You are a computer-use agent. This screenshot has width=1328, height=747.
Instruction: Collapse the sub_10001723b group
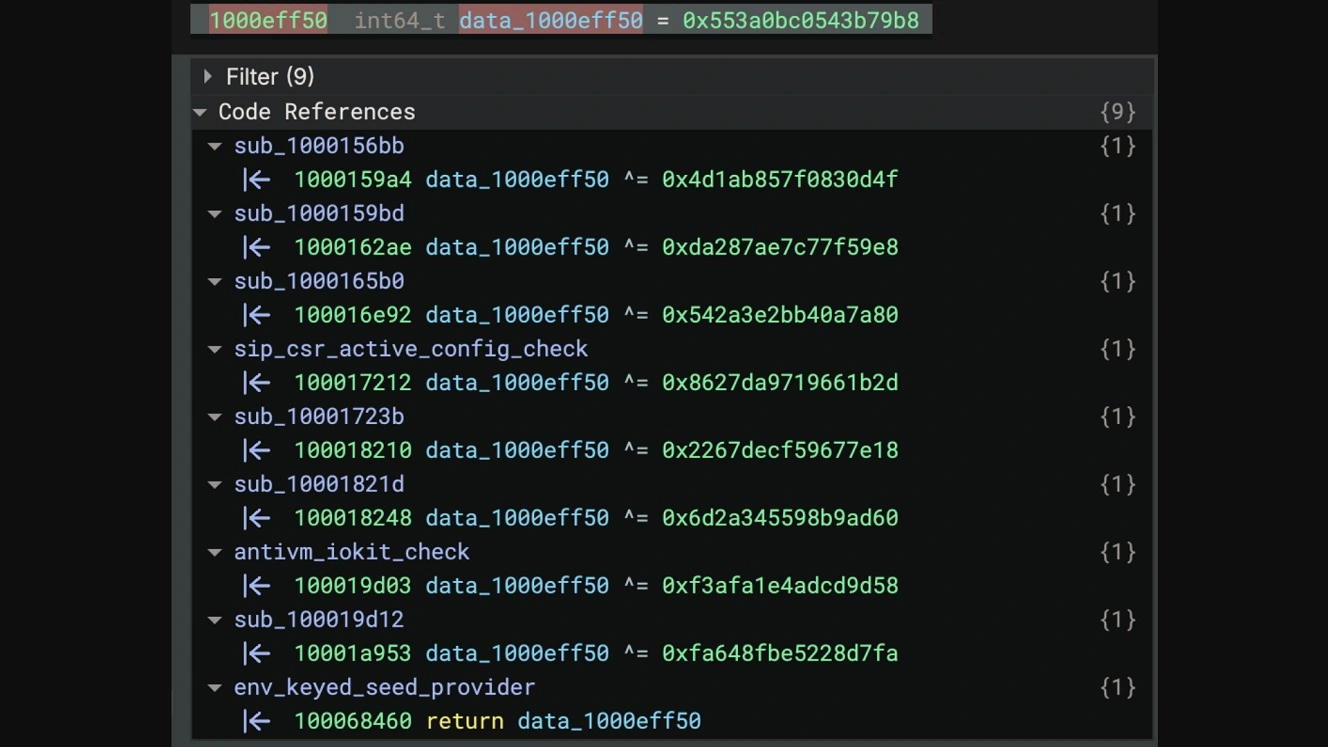(x=215, y=417)
